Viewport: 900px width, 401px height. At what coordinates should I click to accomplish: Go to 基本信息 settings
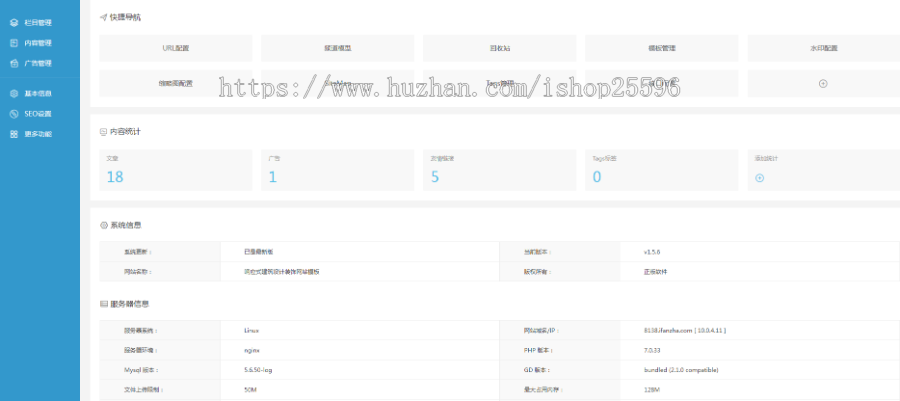pyautogui.click(x=40, y=94)
